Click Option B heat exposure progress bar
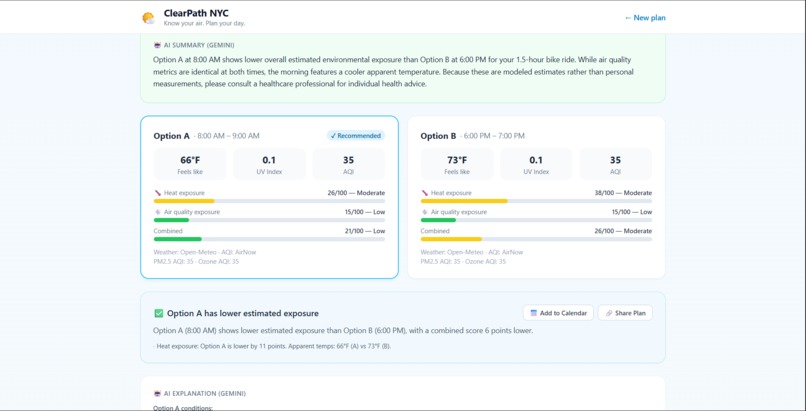806x411 pixels. point(536,201)
